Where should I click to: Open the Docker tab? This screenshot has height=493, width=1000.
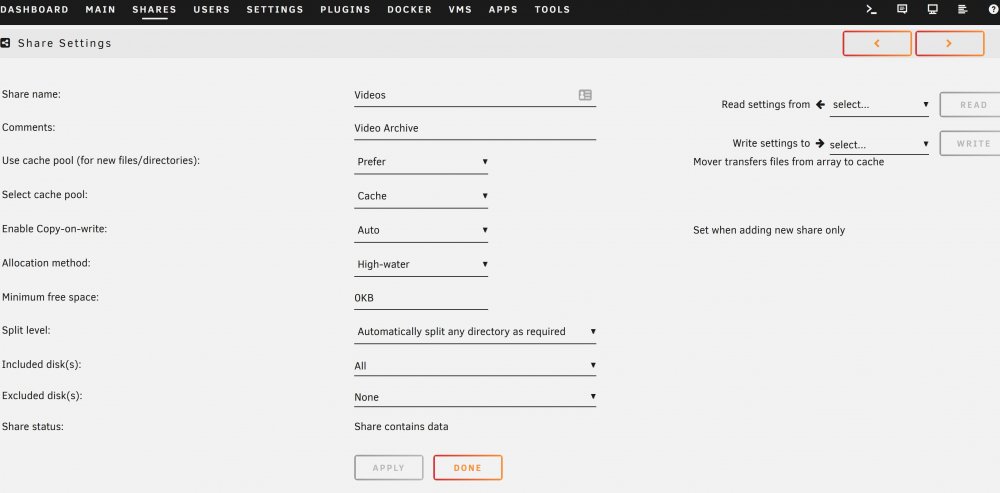pos(409,10)
